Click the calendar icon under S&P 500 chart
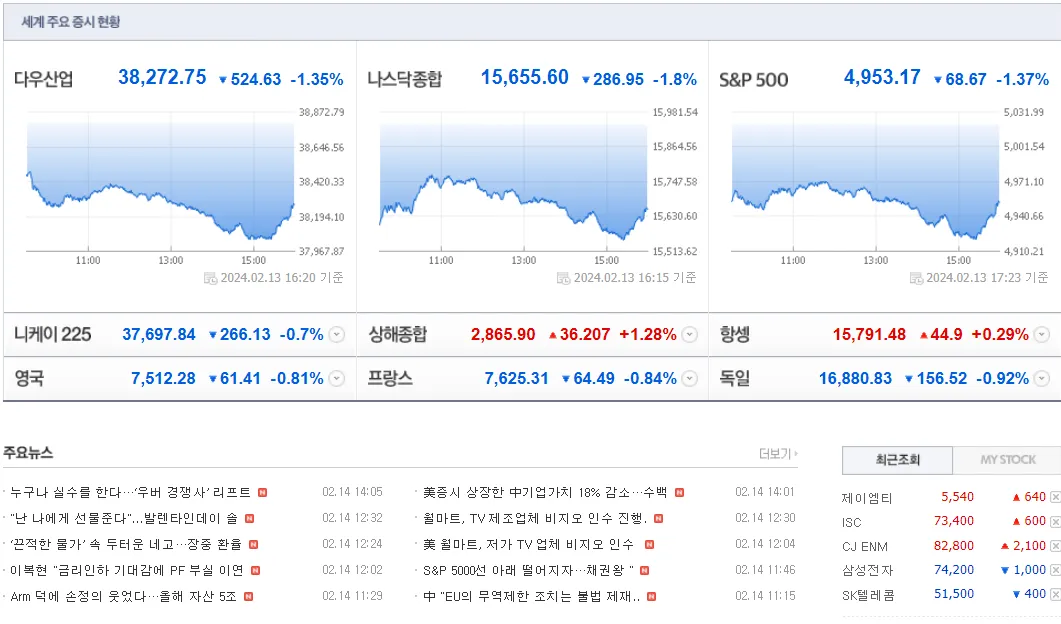Viewport: 1061px width, 624px height. tap(916, 278)
